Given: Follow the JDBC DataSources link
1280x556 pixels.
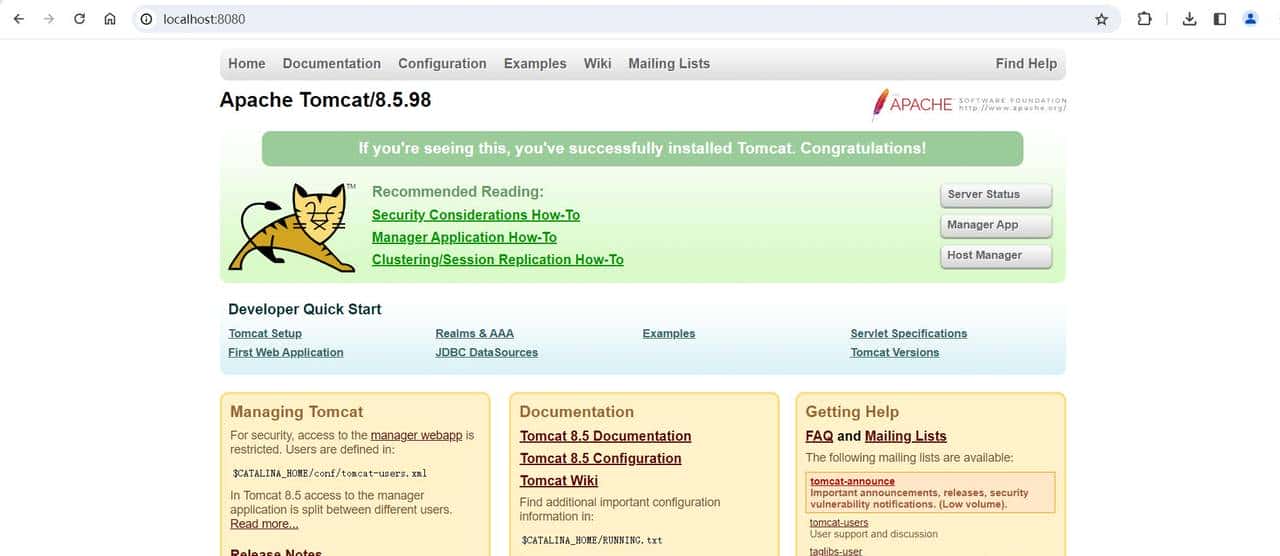Looking at the screenshot, I should [486, 352].
